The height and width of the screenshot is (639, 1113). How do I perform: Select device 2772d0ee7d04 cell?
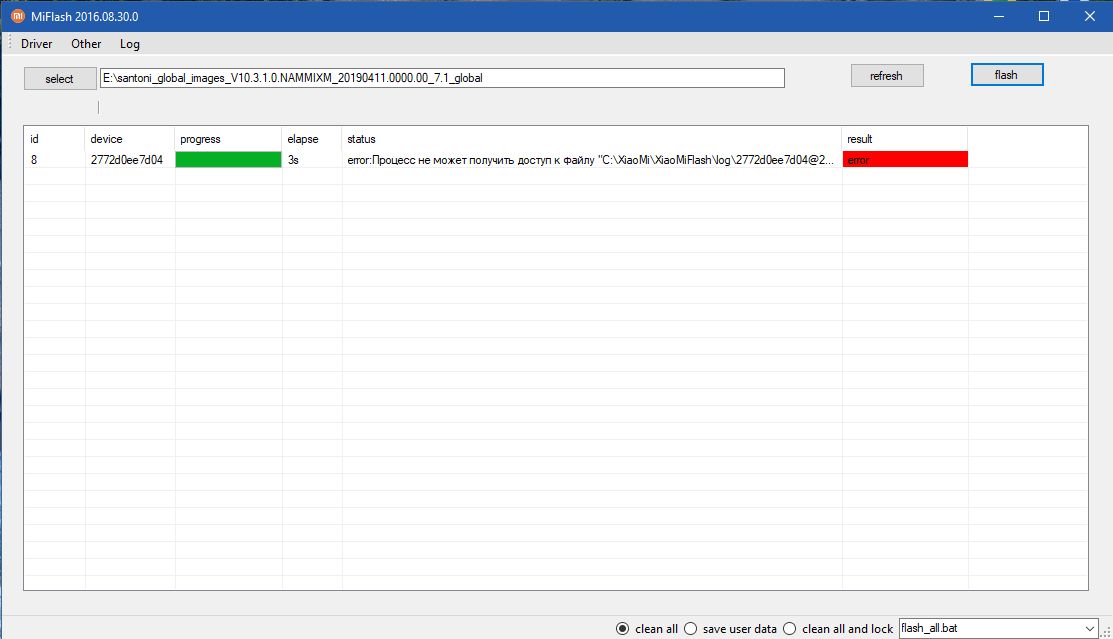tap(129, 160)
